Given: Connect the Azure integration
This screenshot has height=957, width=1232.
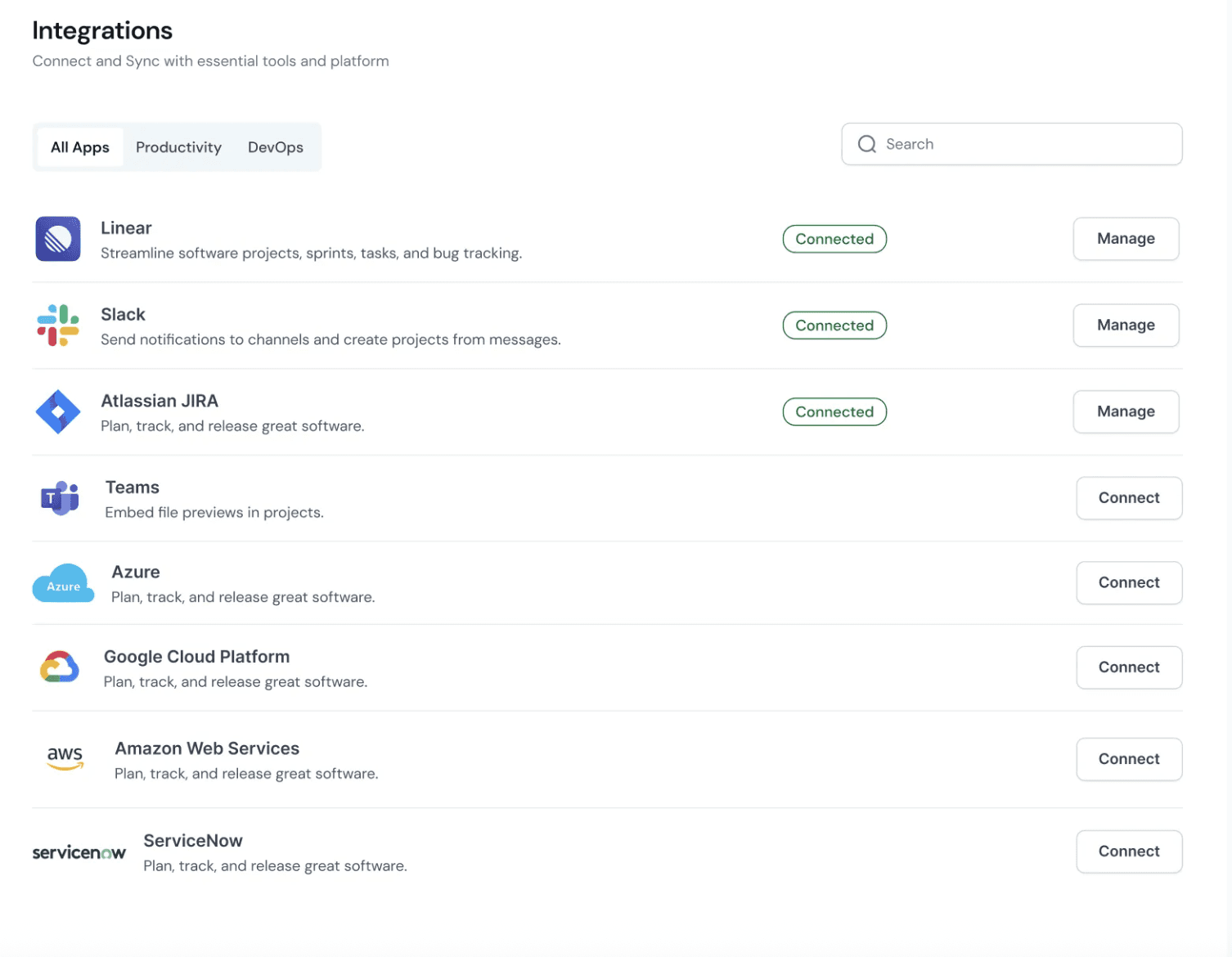Looking at the screenshot, I should tap(1129, 582).
